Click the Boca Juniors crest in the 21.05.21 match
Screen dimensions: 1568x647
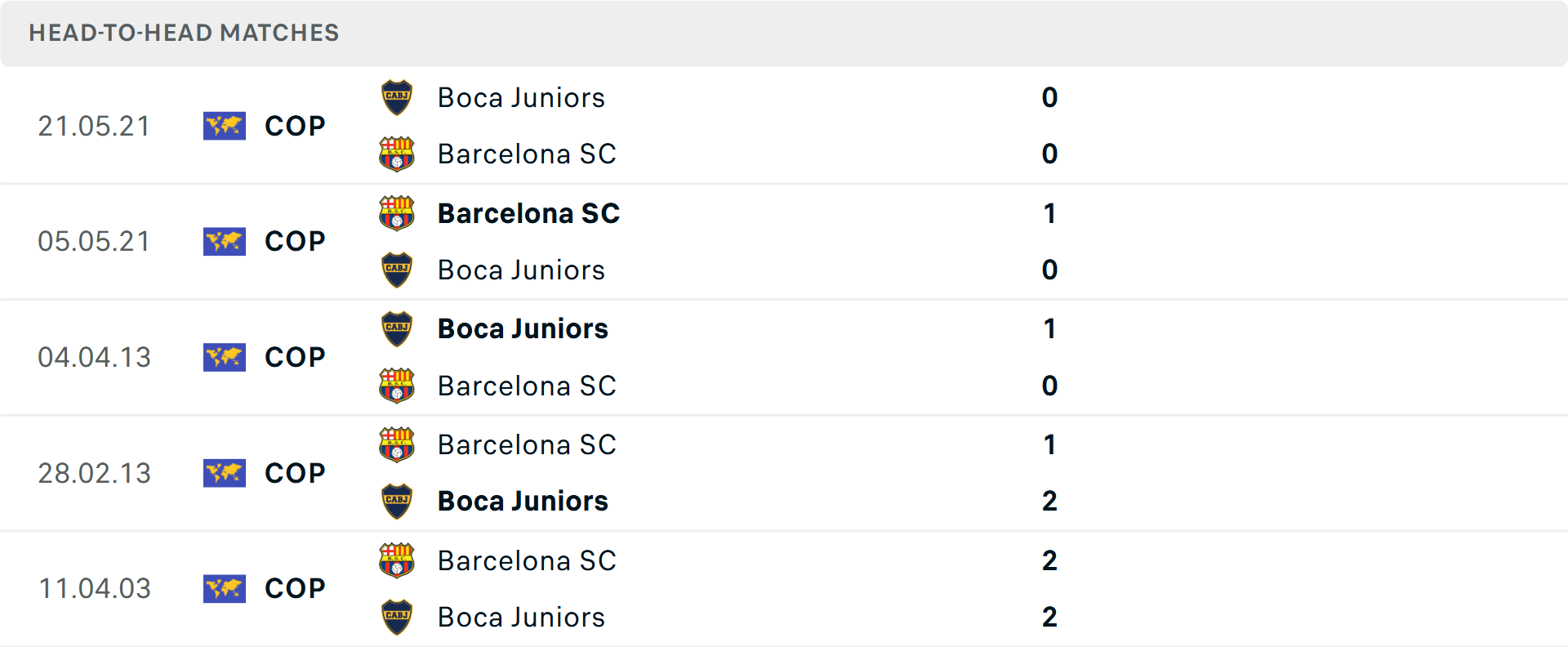pyautogui.click(x=397, y=97)
